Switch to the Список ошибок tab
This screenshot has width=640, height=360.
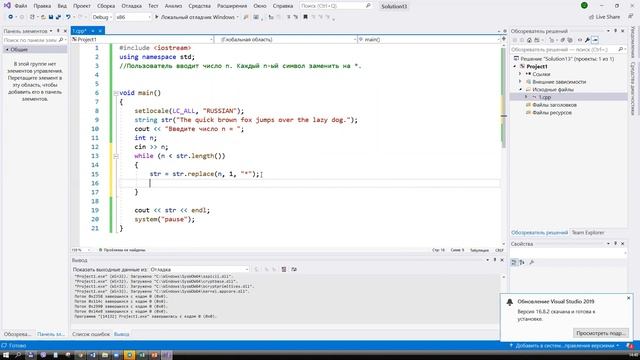pos(91,334)
